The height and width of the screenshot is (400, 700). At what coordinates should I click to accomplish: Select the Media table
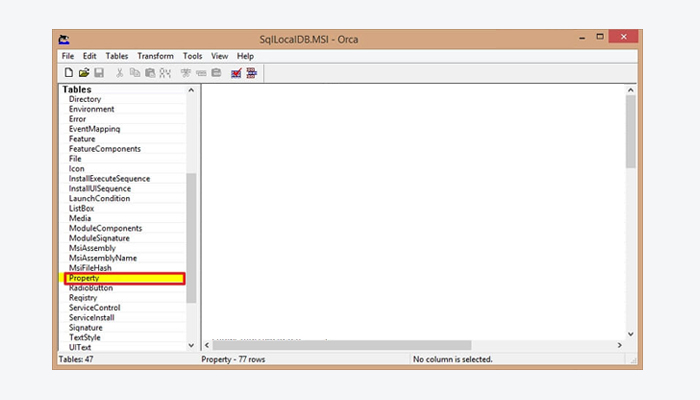coord(79,218)
